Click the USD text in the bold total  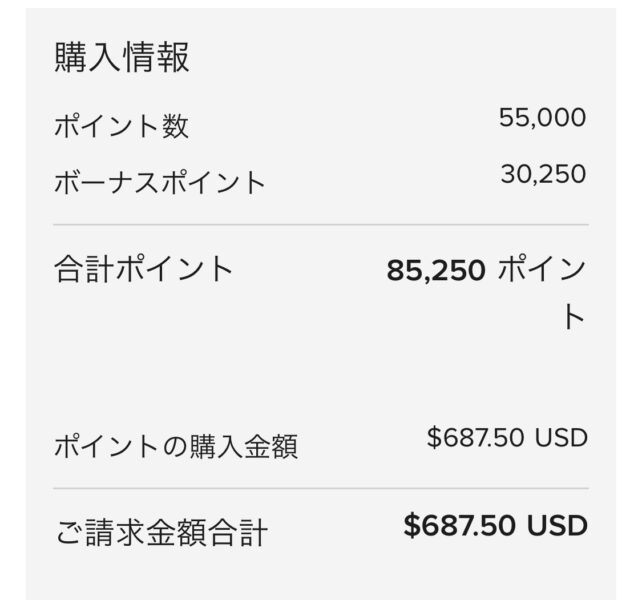557,526
